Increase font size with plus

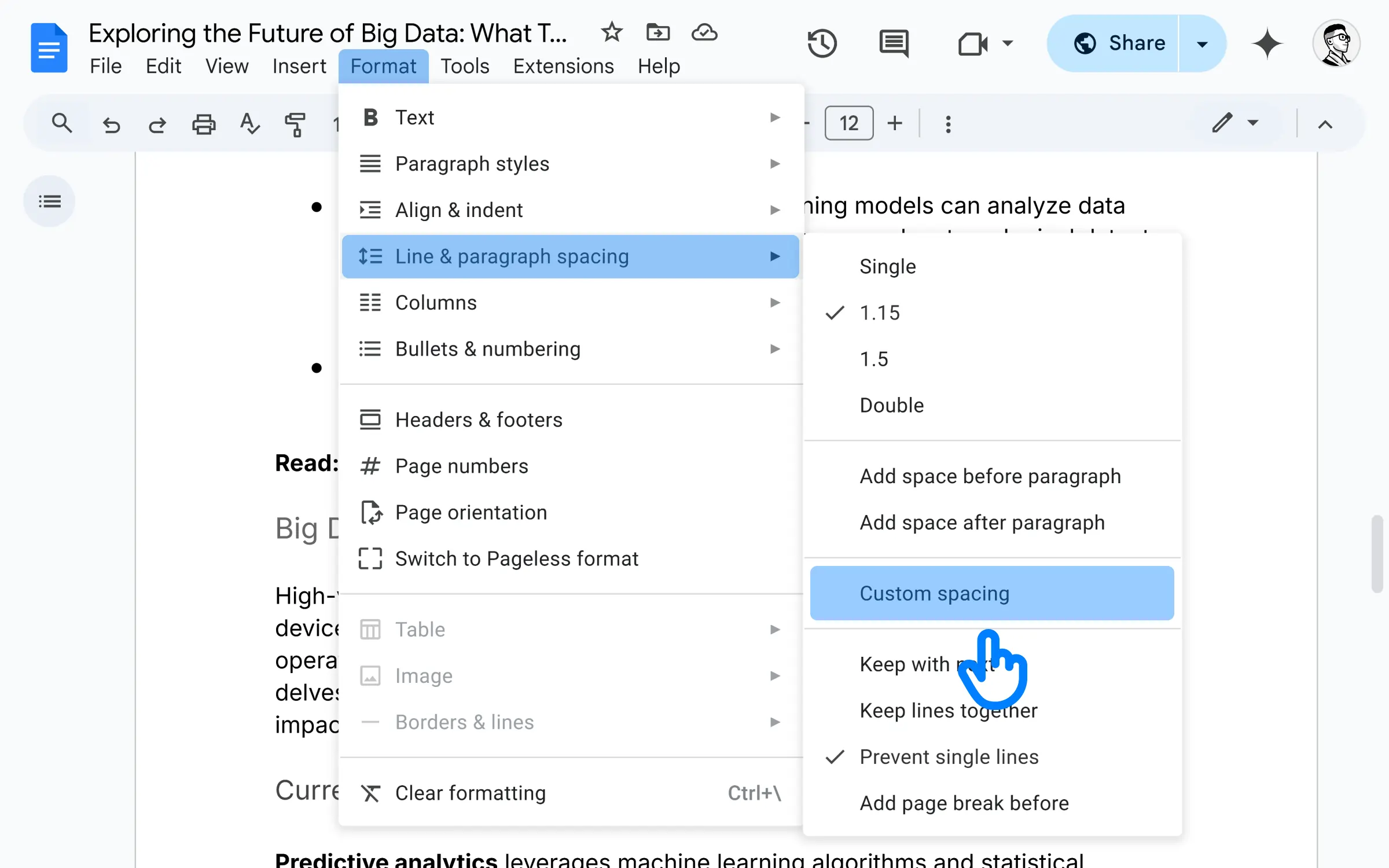(x=895, y=123)
